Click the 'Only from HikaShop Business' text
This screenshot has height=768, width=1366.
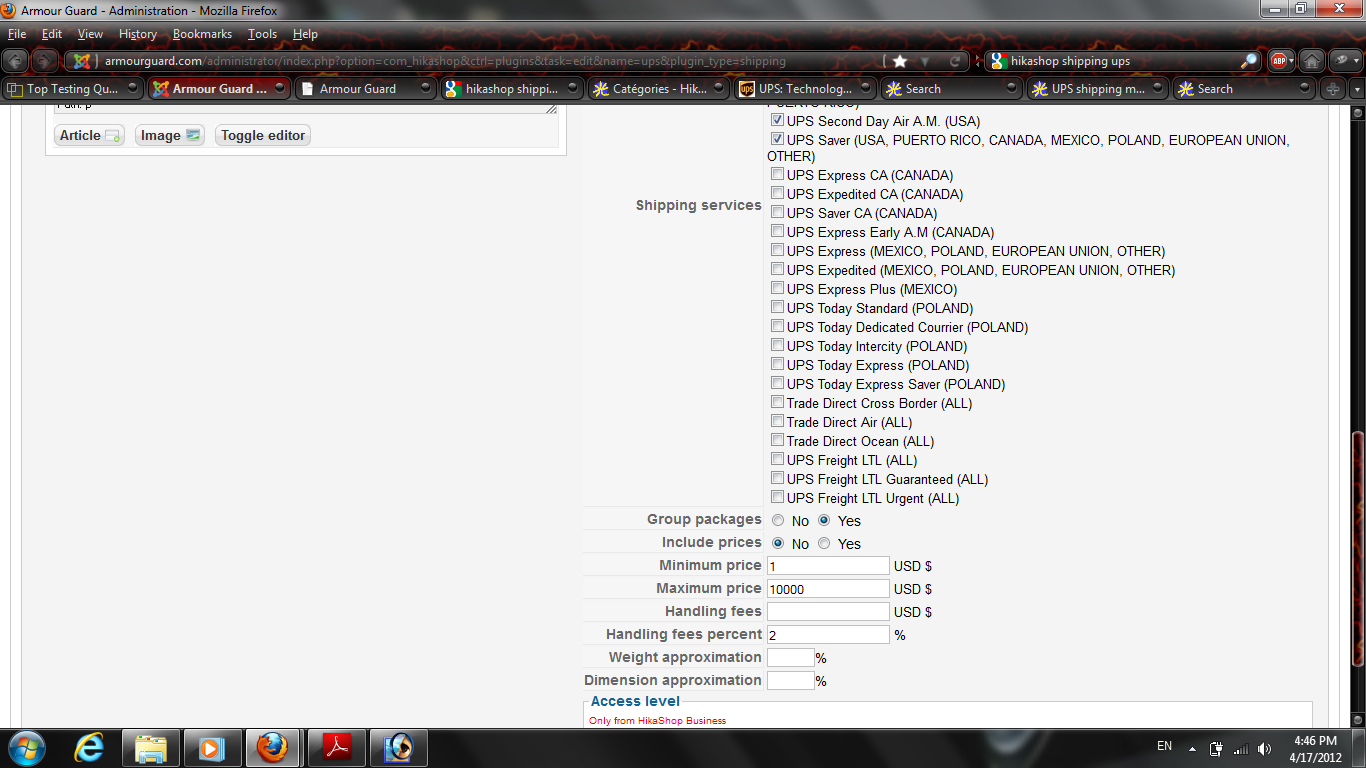click(657, 720)
